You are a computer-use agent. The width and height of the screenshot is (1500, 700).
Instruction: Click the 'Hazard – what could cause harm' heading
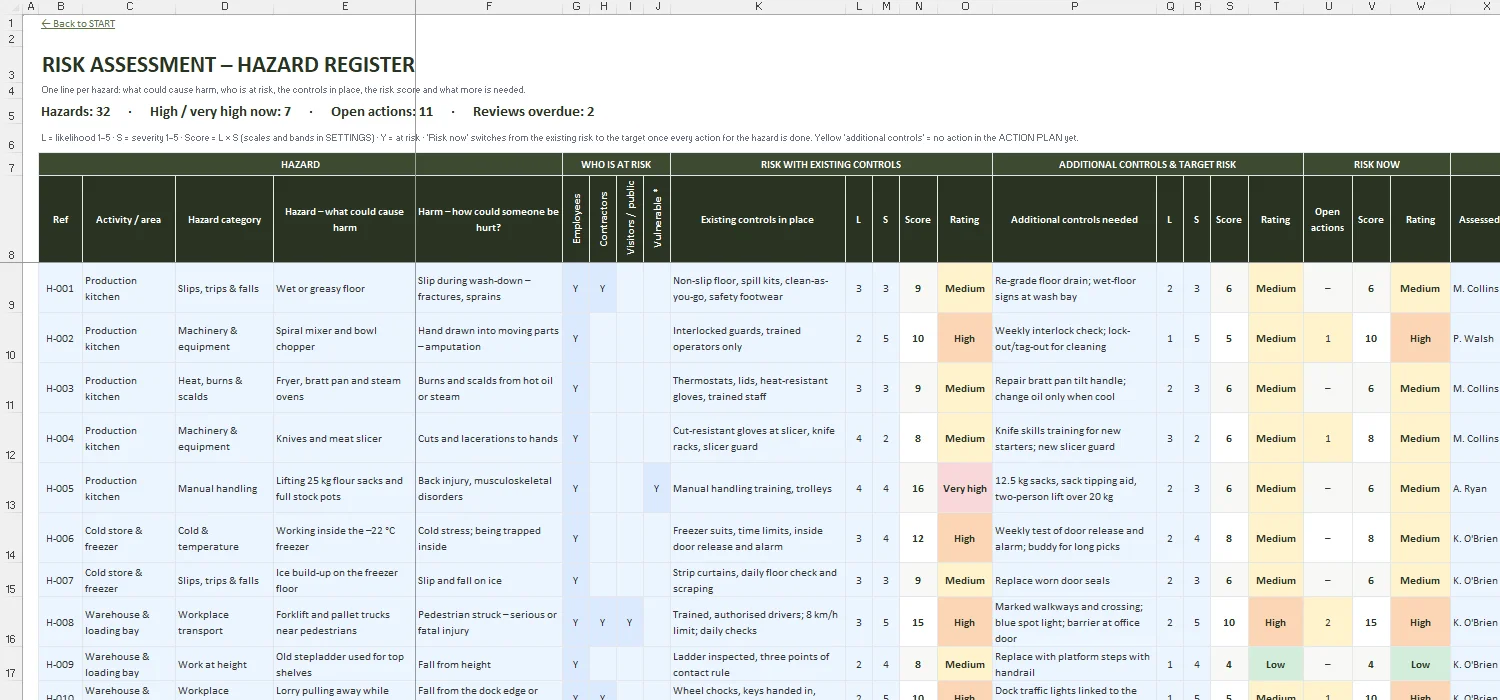[x=344, y=219]
